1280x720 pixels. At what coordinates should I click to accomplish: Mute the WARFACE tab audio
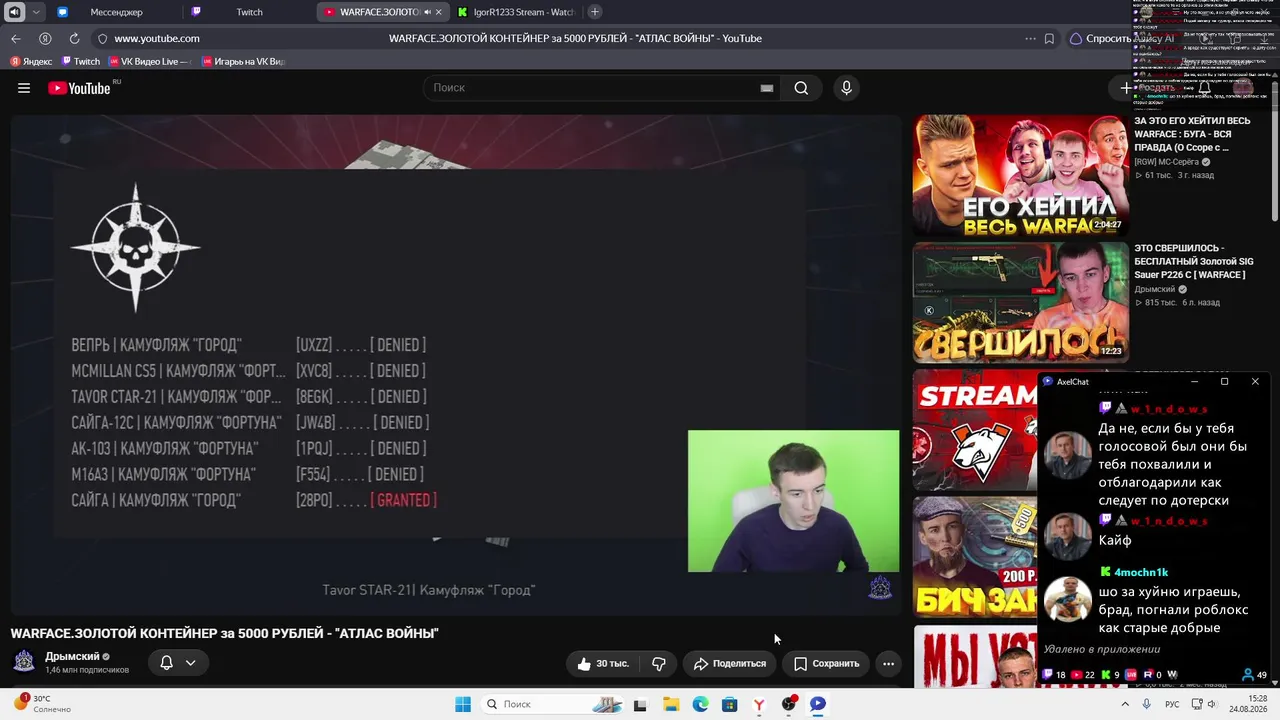[x=427, y=12]
